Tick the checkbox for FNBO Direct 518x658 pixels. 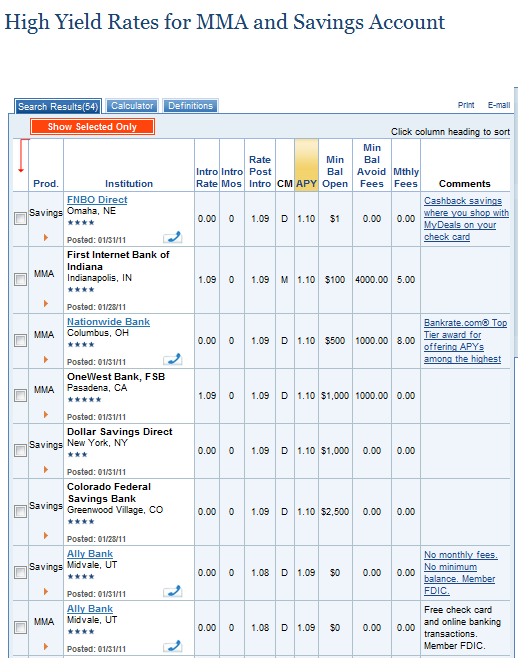tap(21, 219)
